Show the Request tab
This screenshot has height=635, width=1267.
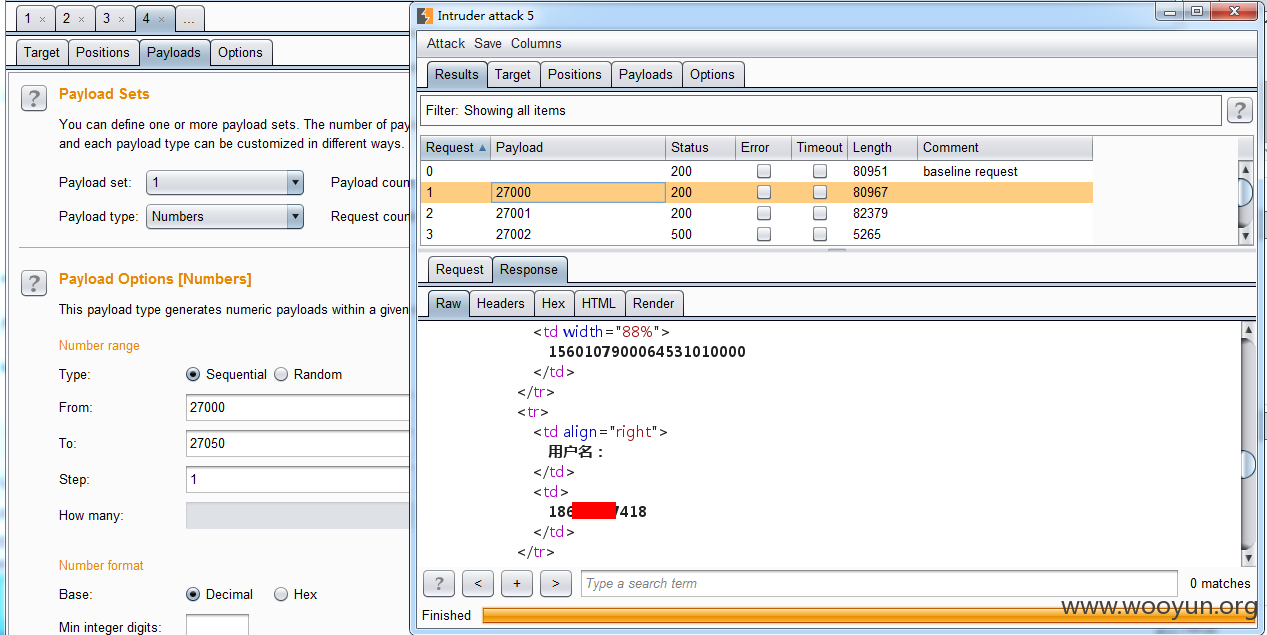click(460, 269)
